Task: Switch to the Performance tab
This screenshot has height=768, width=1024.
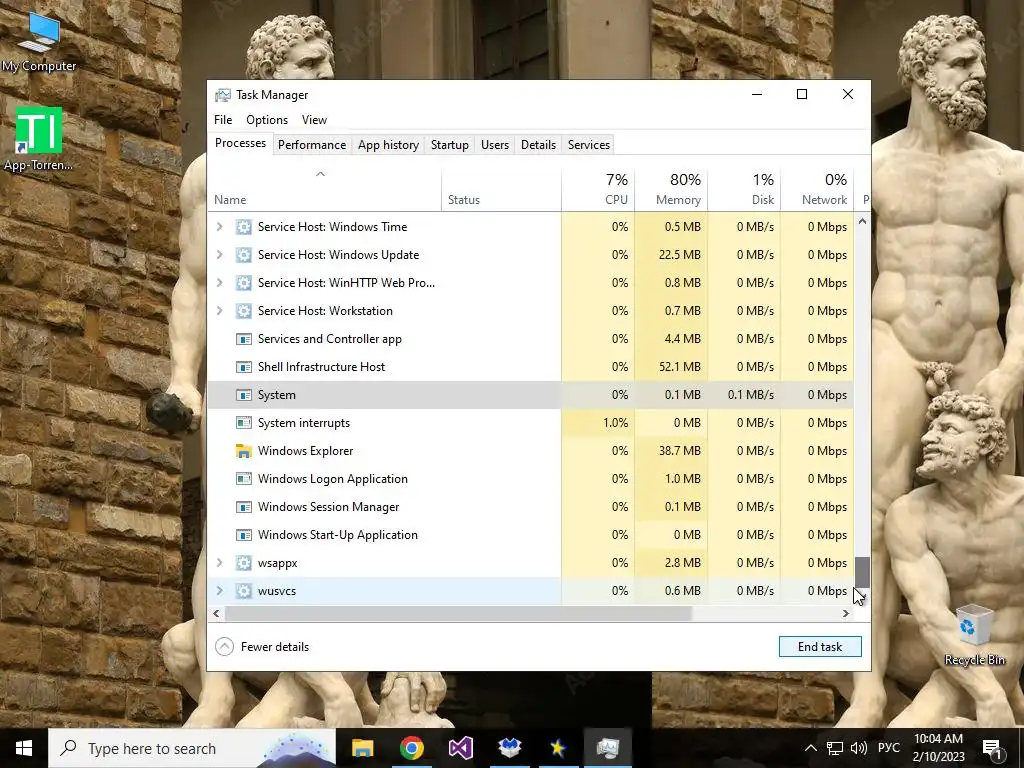Action: (312, 145)
